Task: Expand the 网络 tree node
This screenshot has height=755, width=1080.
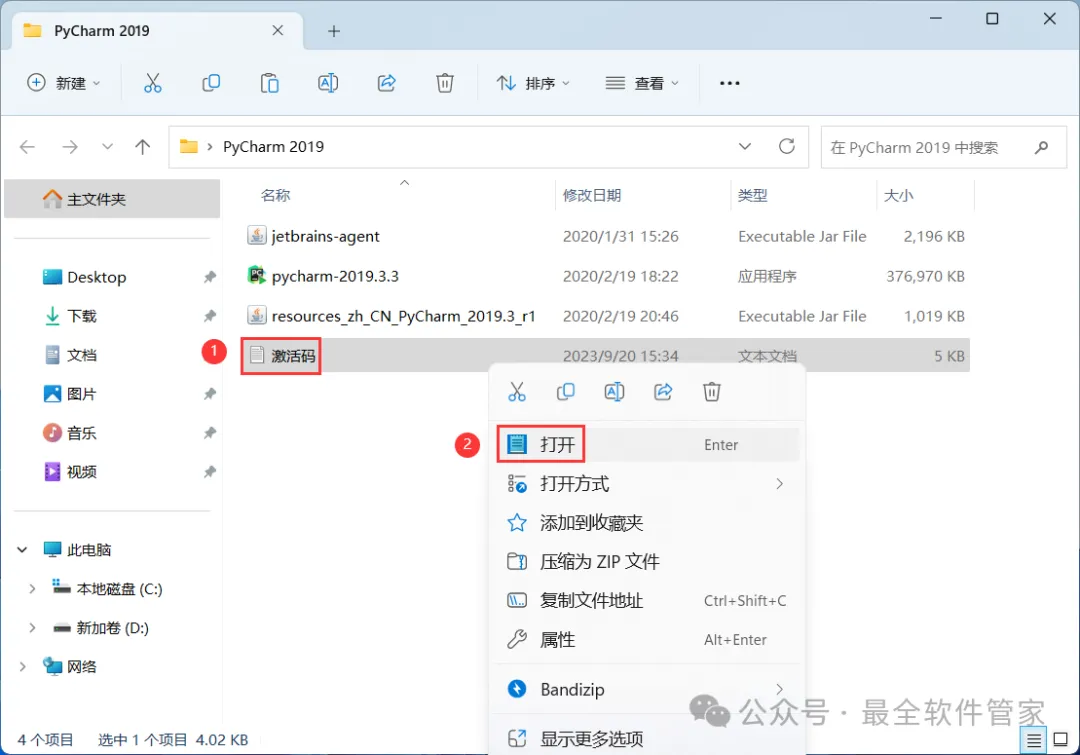Action: click(x=22, y=667)
